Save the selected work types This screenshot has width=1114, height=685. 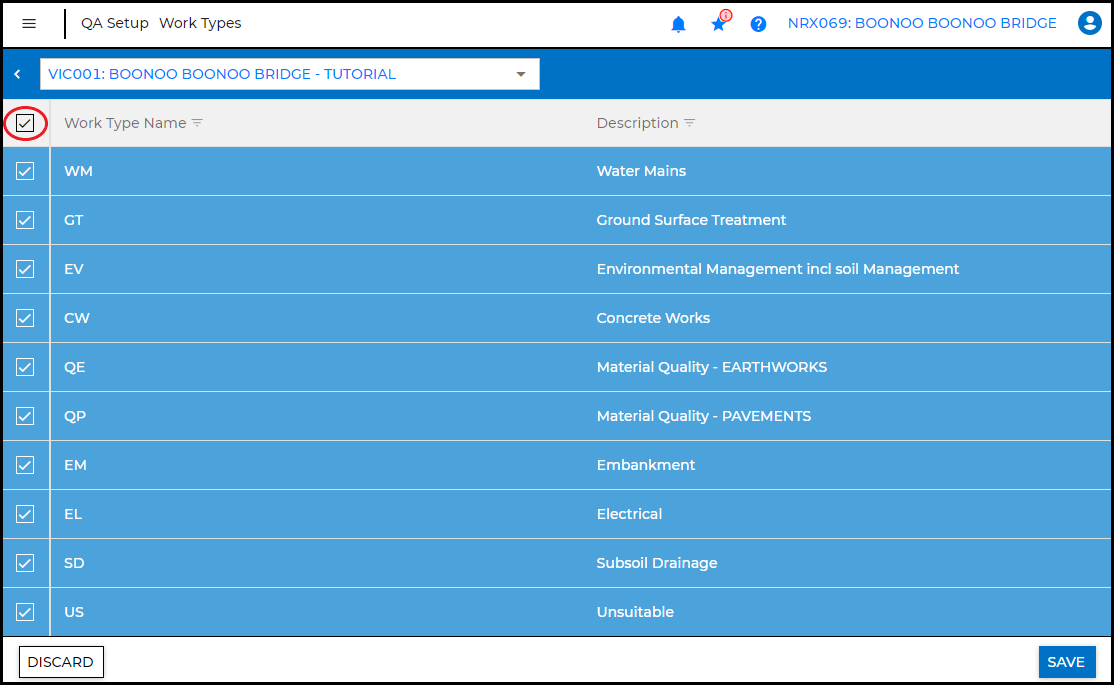click(x=1066, y=662)
